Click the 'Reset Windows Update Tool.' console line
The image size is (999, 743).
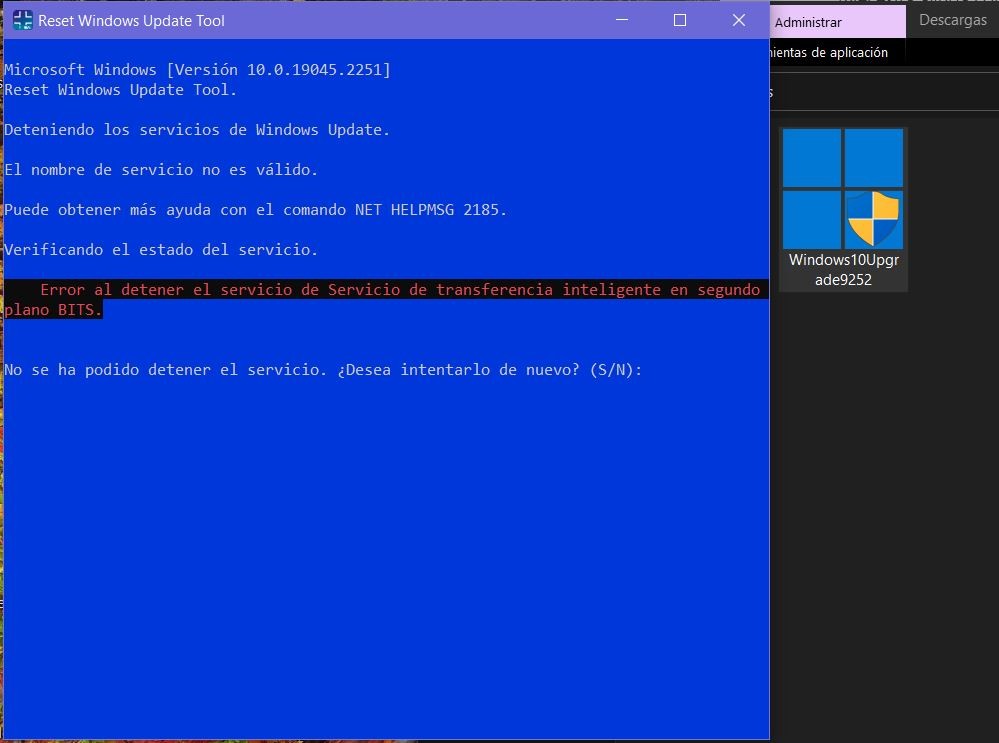coord(120,90)
